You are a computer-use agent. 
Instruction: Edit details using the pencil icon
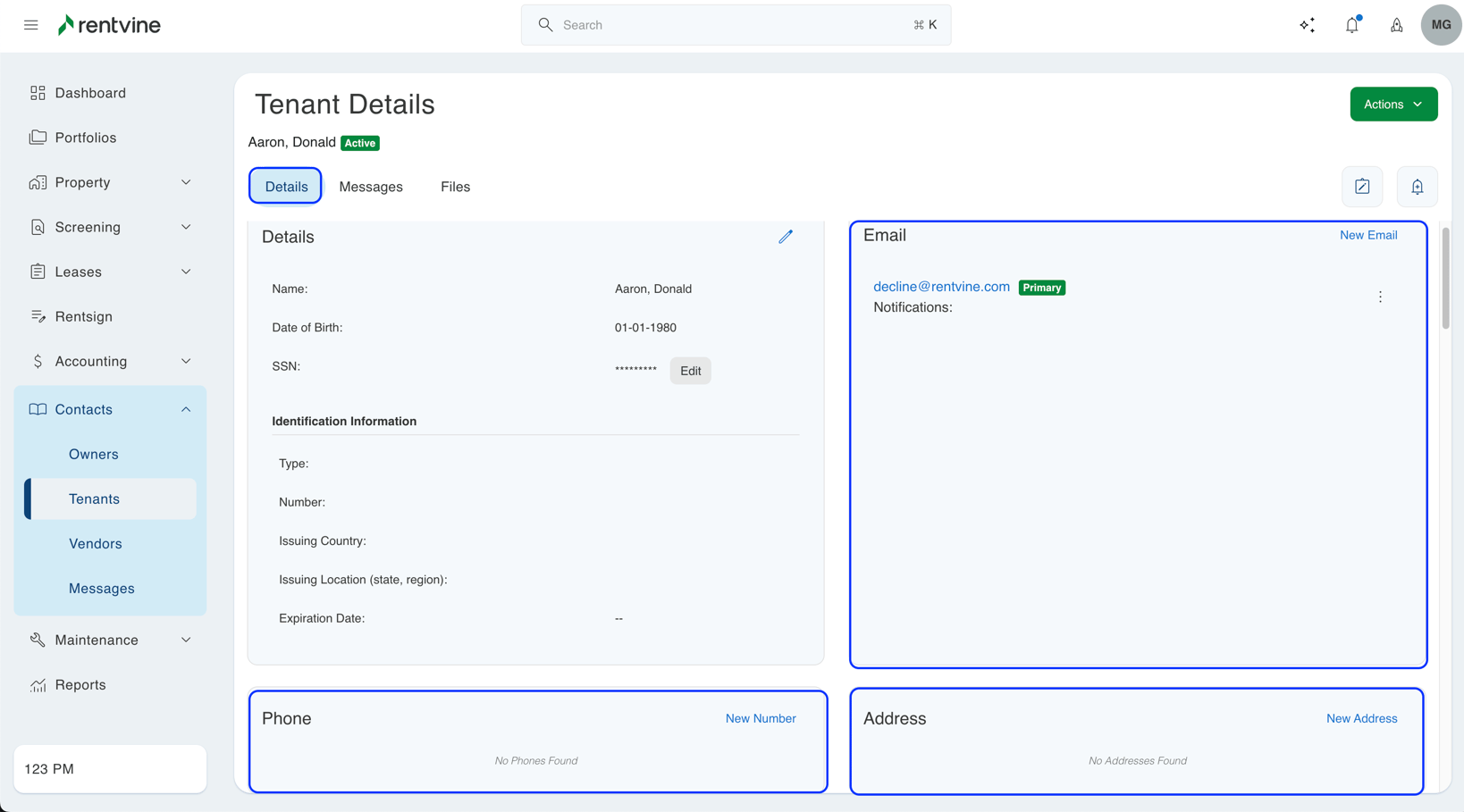(786, 236)
